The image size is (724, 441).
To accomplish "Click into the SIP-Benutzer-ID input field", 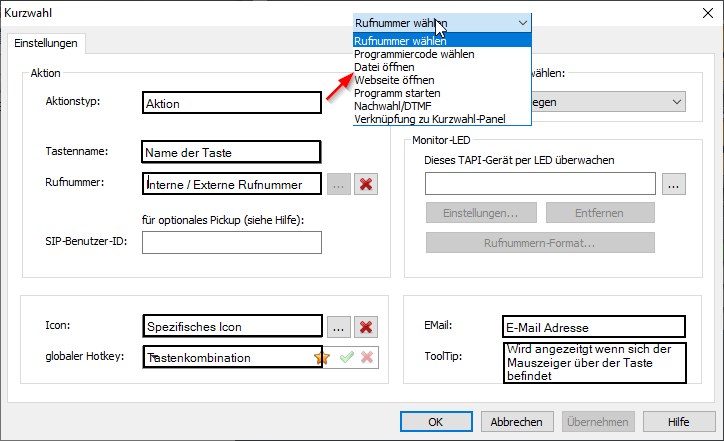I will [231, 243].
